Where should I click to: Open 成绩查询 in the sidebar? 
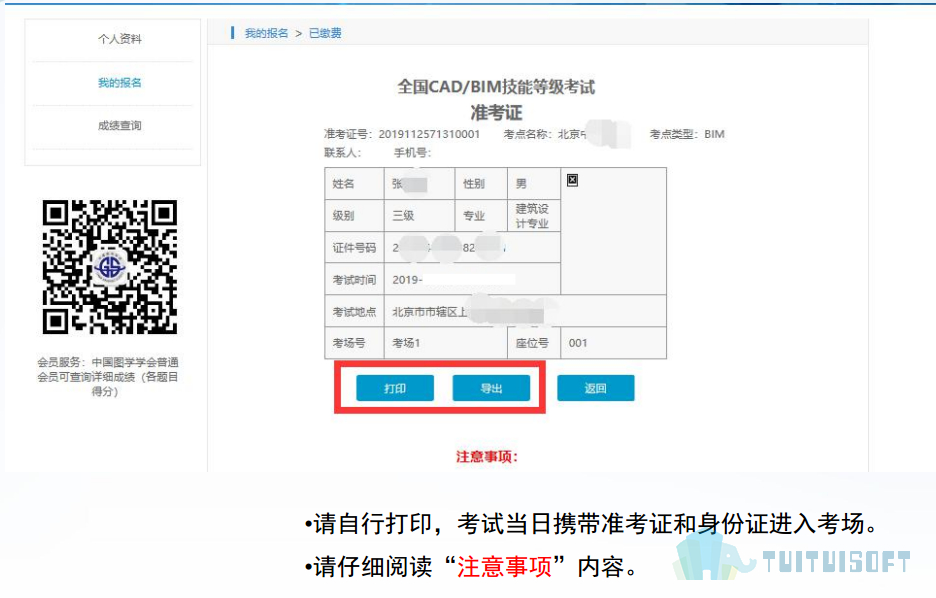coord(119,126)
